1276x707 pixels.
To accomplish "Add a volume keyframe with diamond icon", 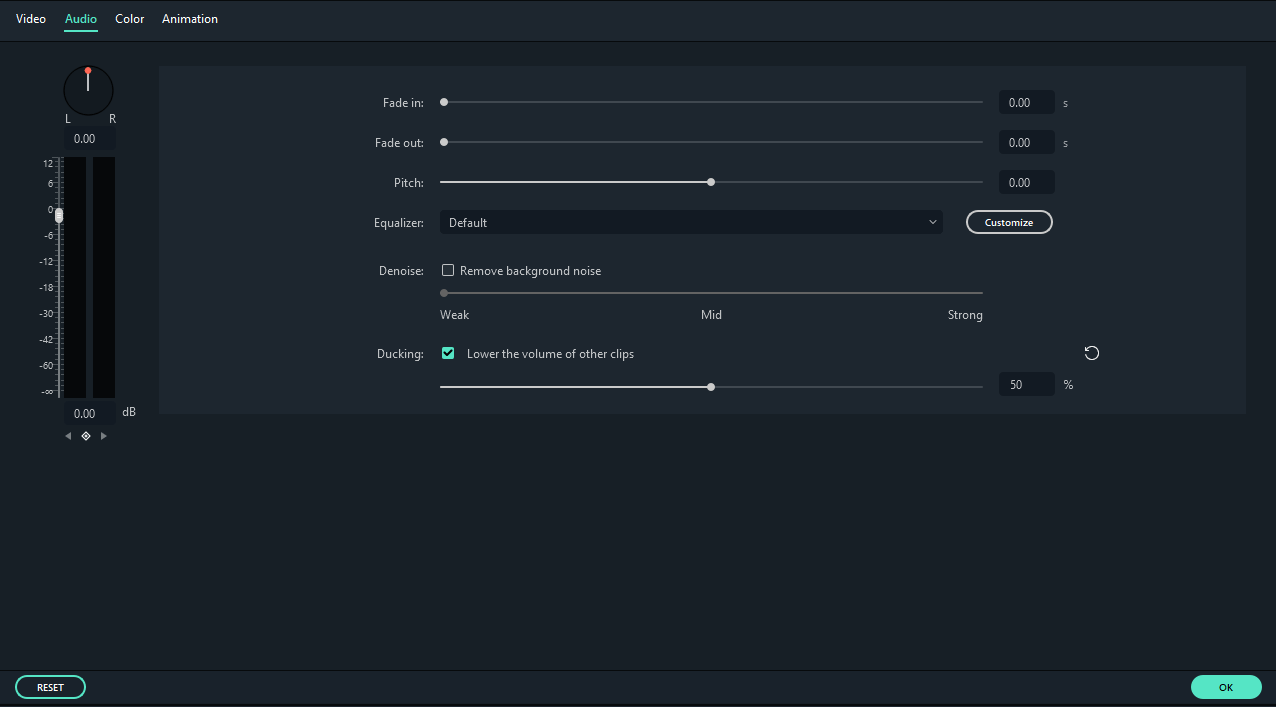I will click(x=86, y=436).
